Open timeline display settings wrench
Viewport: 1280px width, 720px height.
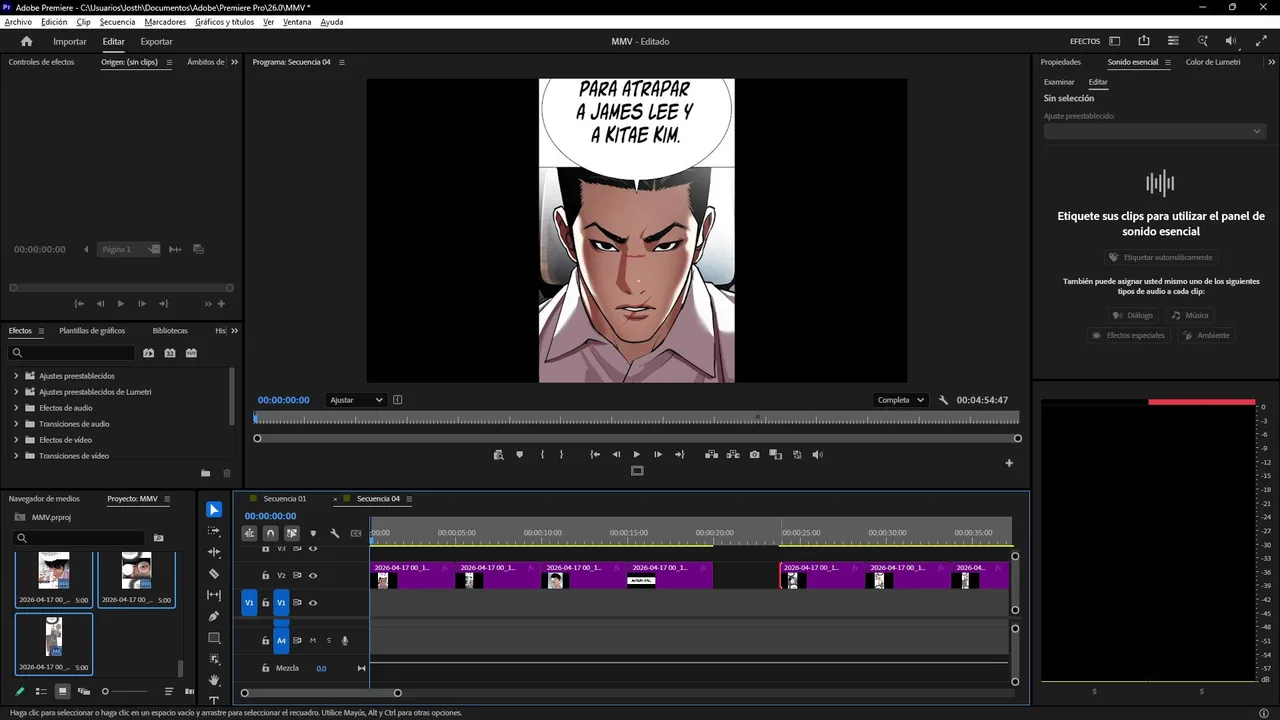(x=335, y=534)
